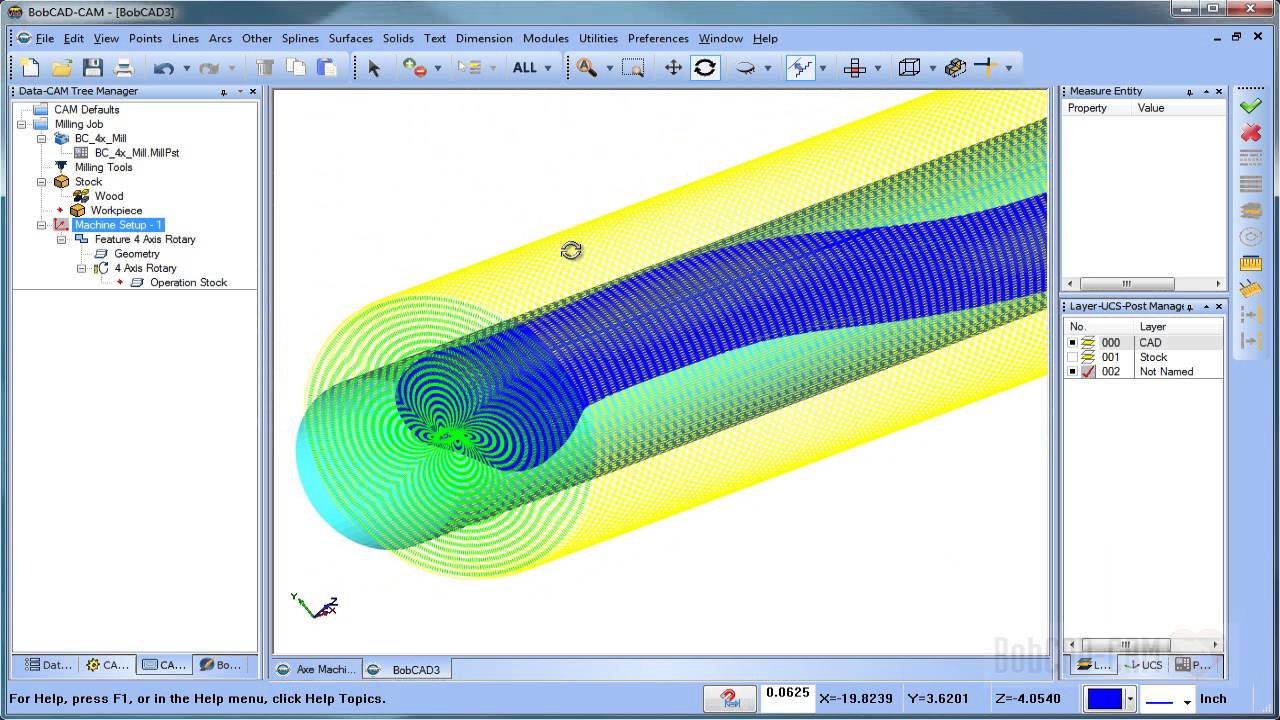Click the Select (arrow pointer) tool
Screen dimensions: 1280x720
pos(374,68)
